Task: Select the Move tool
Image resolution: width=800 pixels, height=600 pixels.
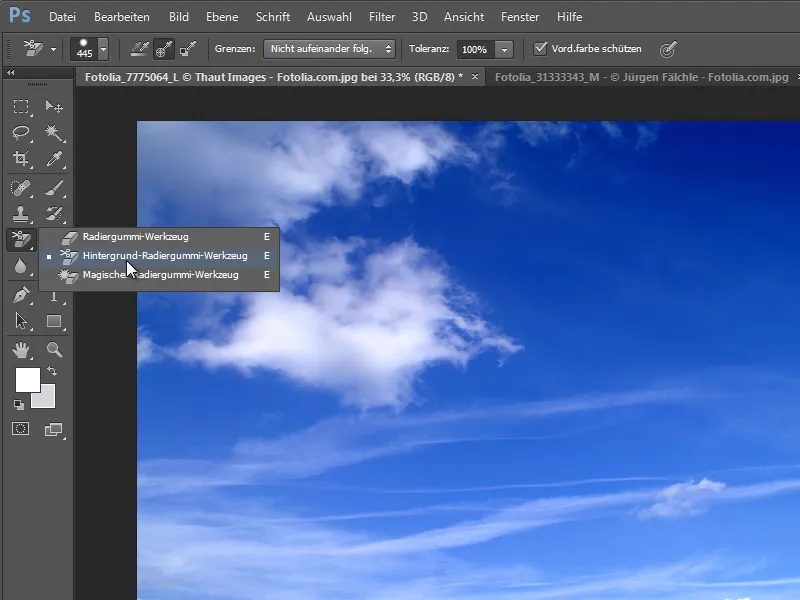Action: pos(54,106)
